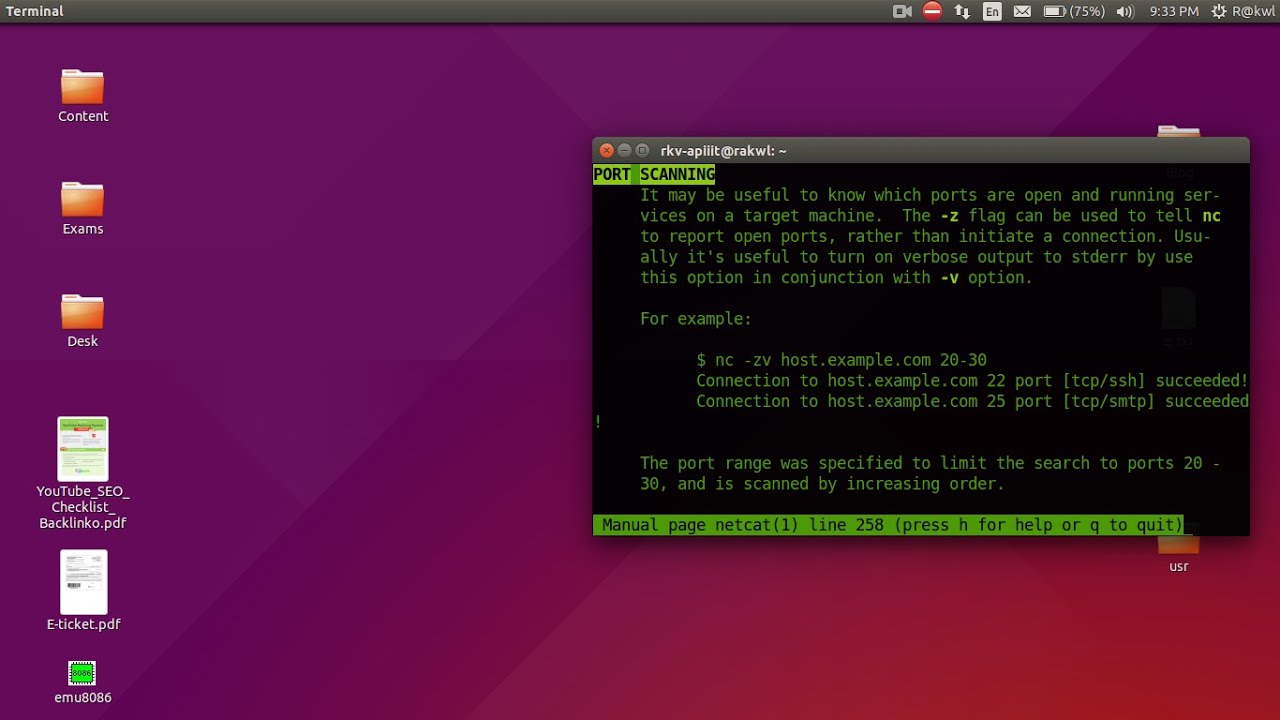The width and height of the screenshot is (1280, 720).
Task: Maximize the terminal window
Action: pyautogui.click(x=643, y=151)
